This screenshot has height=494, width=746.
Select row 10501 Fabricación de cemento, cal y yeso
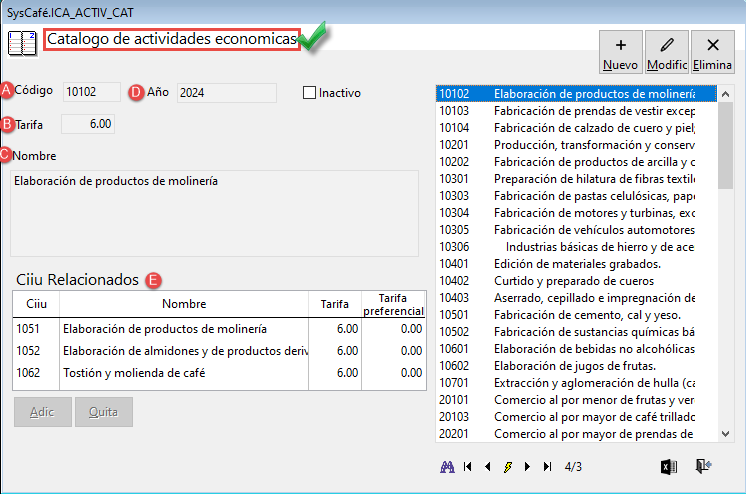[x=576, y=315]
